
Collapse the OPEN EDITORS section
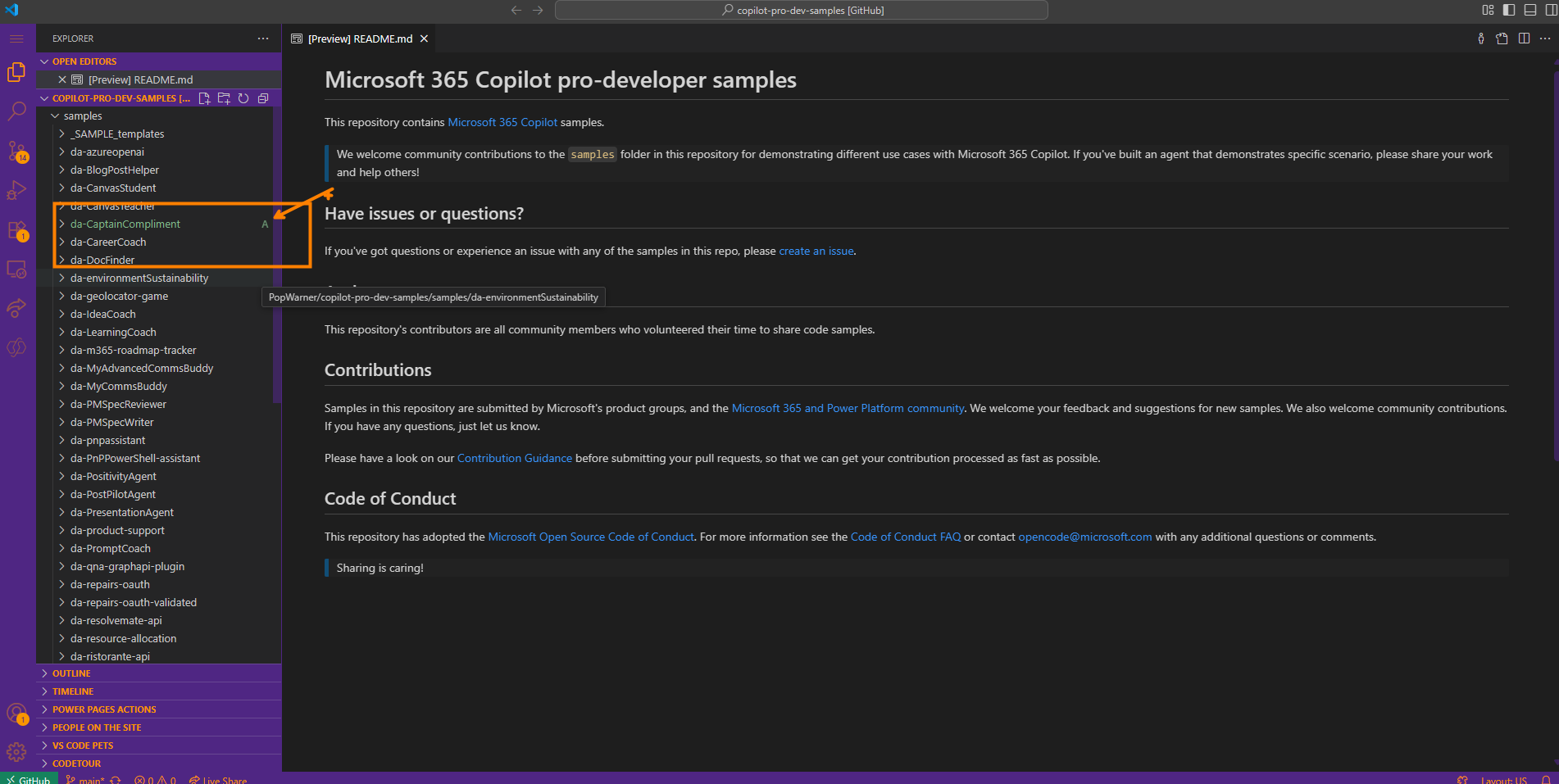[158, 61]
